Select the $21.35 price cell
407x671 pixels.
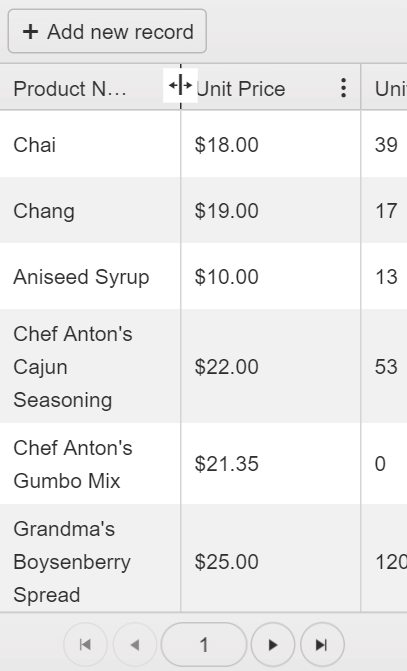pyautogui.click(x=270, y=464)
